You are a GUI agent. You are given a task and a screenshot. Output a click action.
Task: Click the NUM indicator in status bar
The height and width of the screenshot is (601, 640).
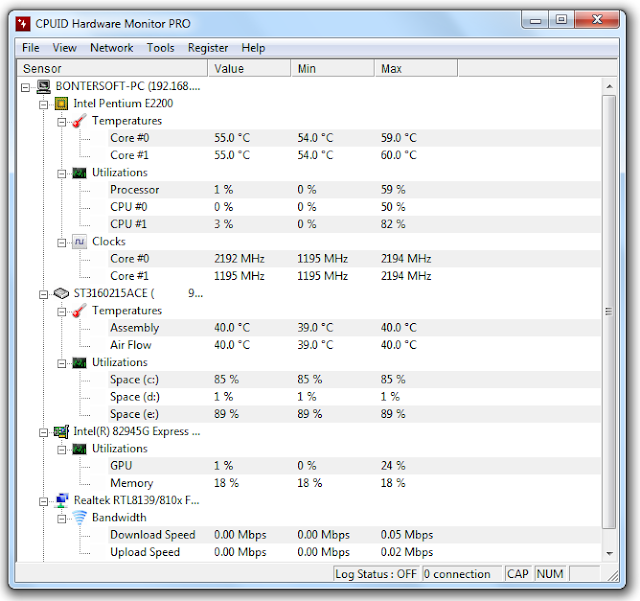[x=550, y=574]
